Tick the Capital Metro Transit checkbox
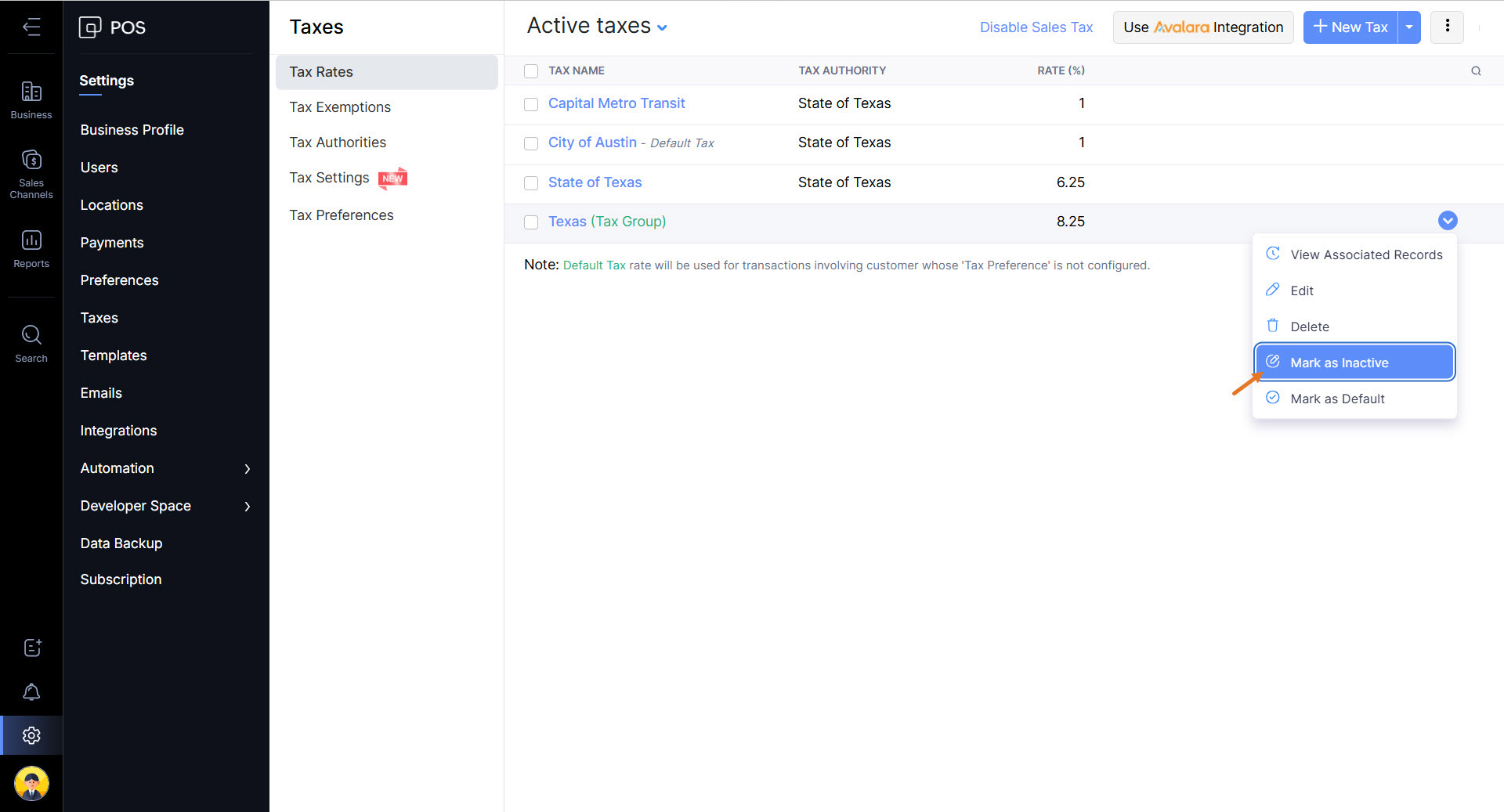This screenshot has height=812, width=1504. (x=531, y=104)
